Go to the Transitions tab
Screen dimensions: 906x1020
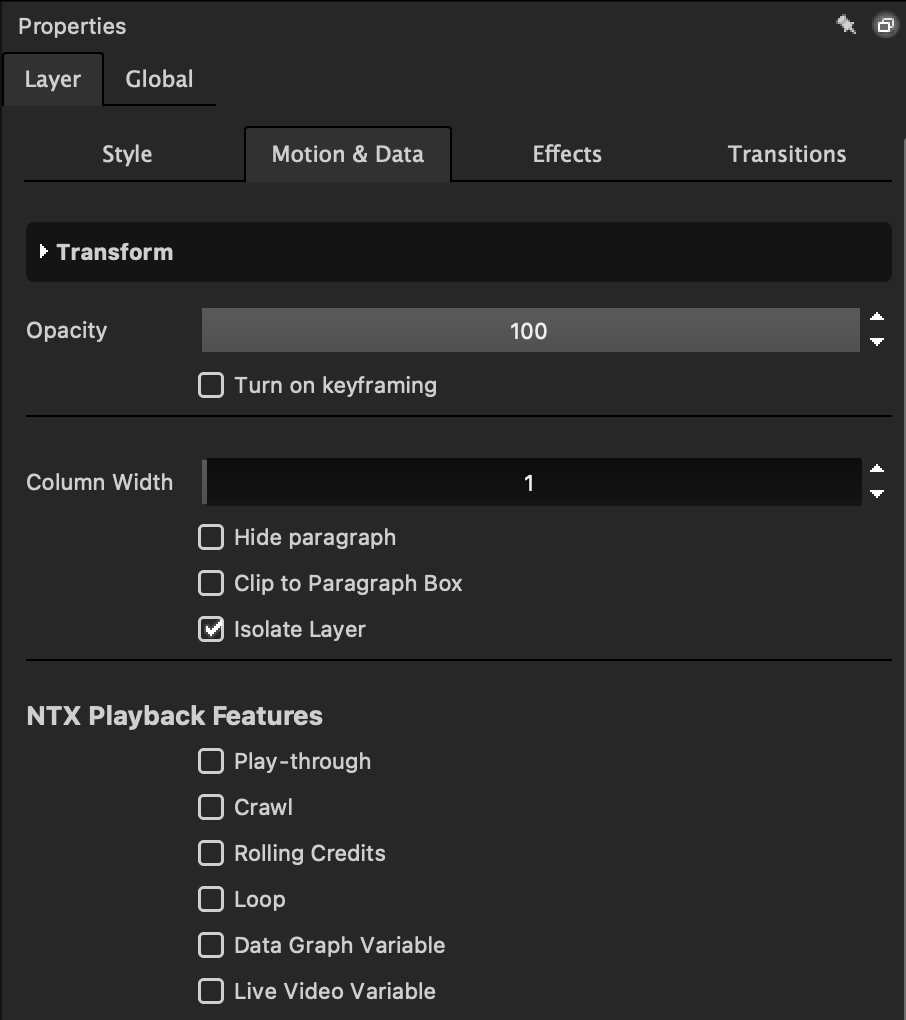[x=787, y=154]
